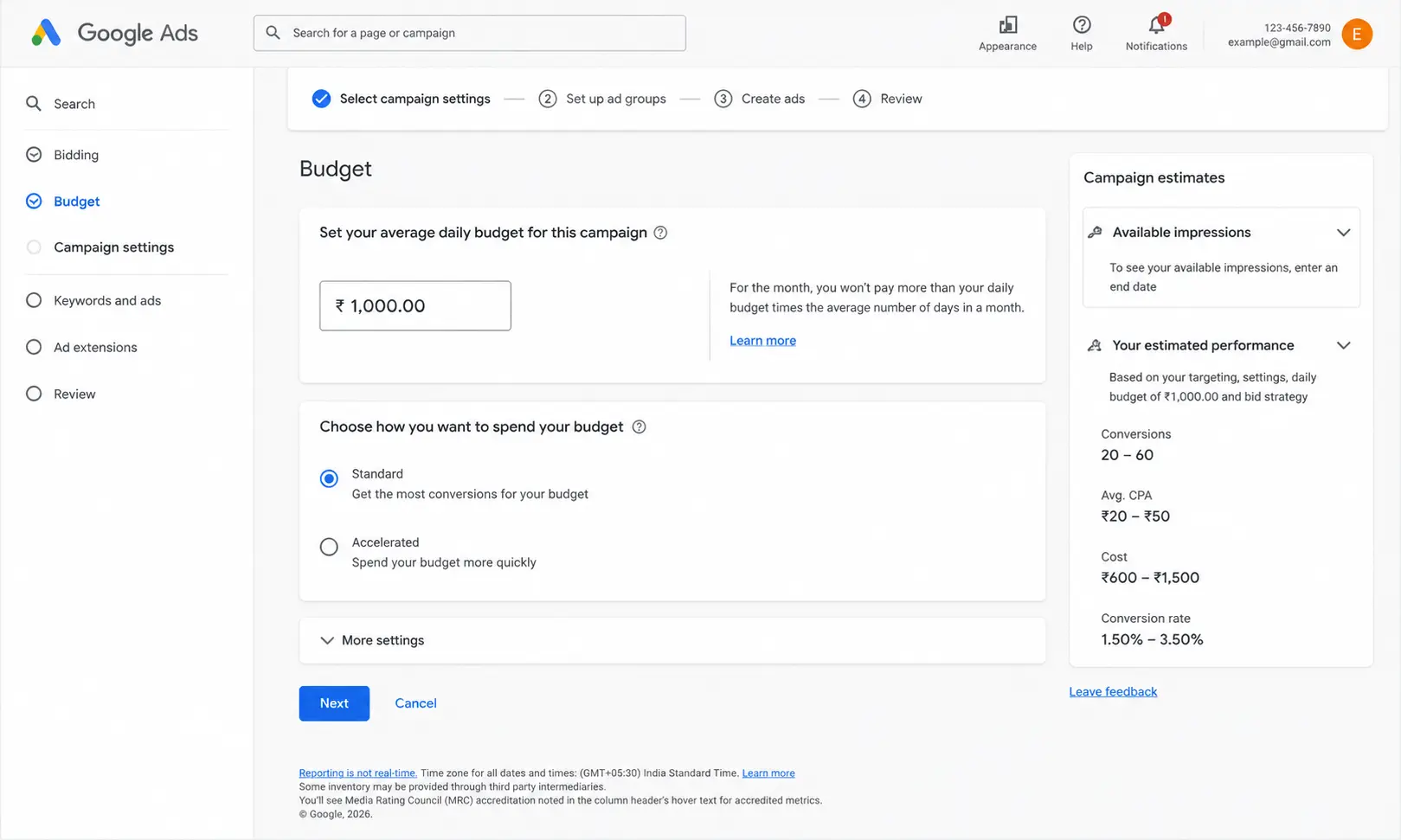This screenshot has width=1401, height=840.
Task: Open Learn more link under budget note
Action: [x=762, y=341]
